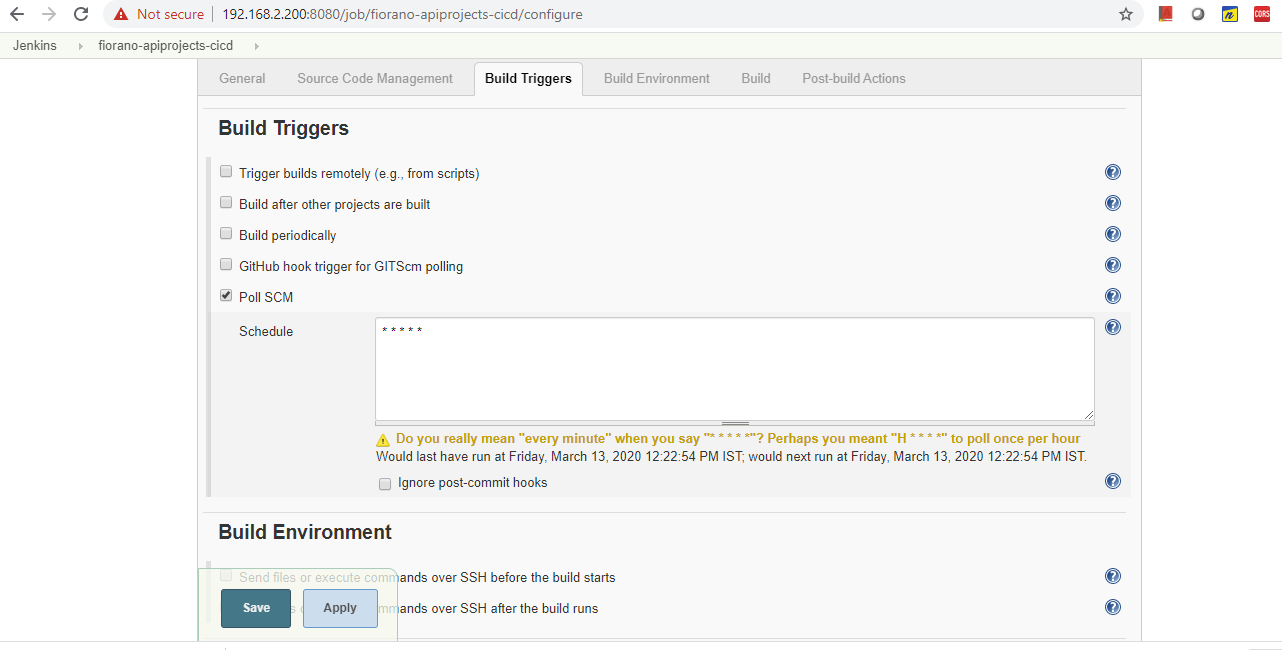Screen dimensions: 1282x650
Task: Reload the page
Action: [81, 14]
